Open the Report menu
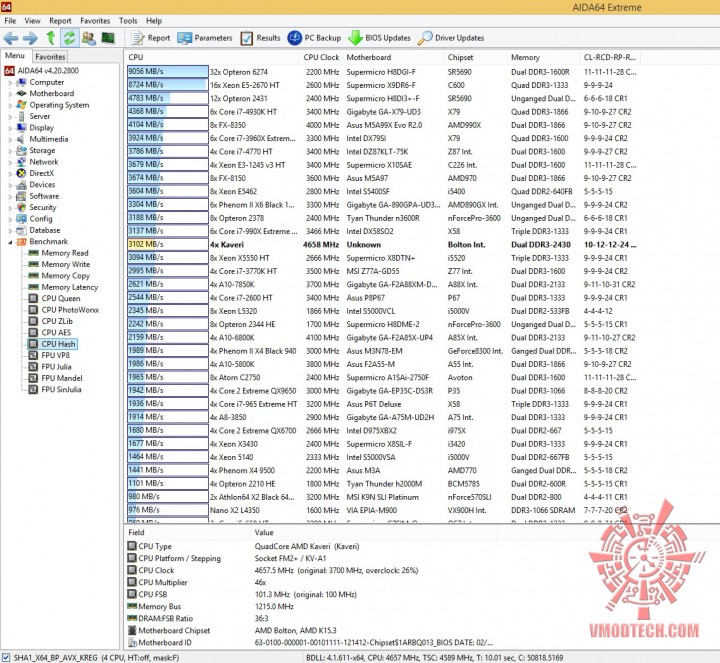 pos(60,21)
